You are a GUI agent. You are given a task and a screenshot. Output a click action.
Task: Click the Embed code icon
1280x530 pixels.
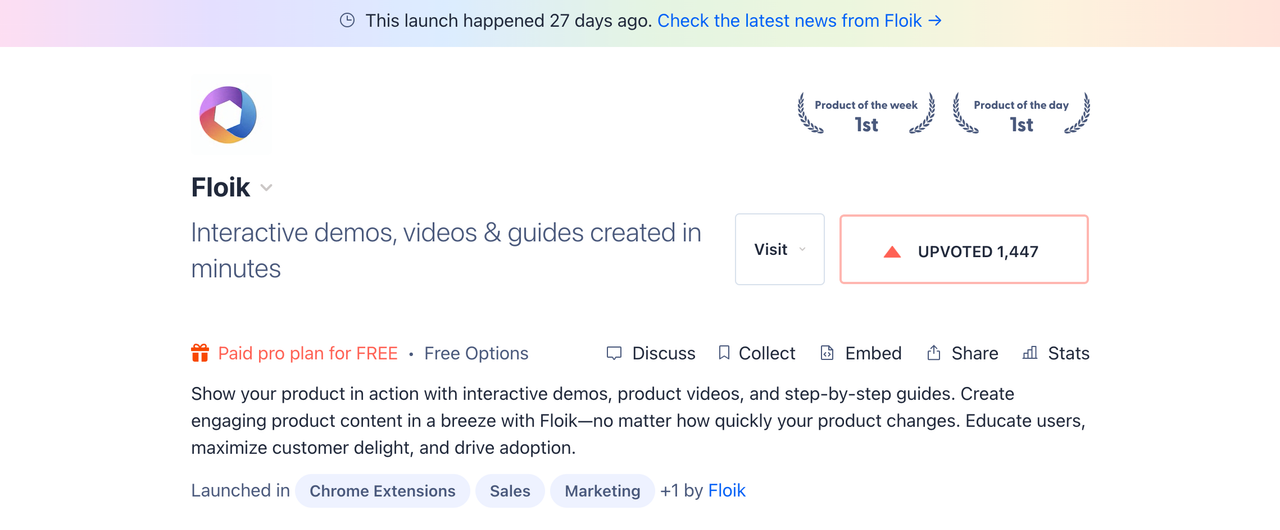pos(827,353)
